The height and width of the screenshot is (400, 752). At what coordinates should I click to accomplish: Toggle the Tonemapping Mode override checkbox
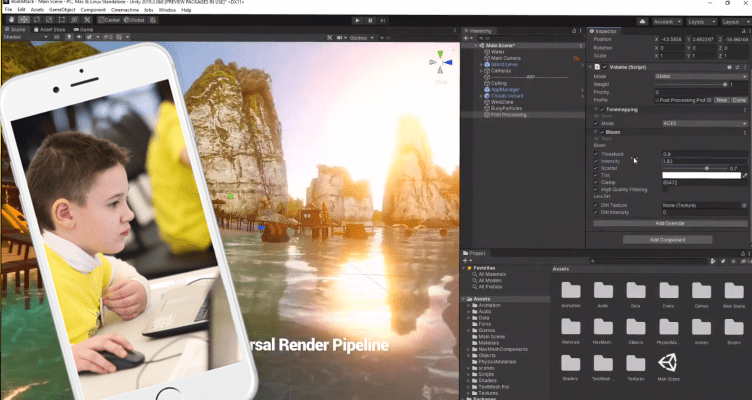tap(596, 123)
